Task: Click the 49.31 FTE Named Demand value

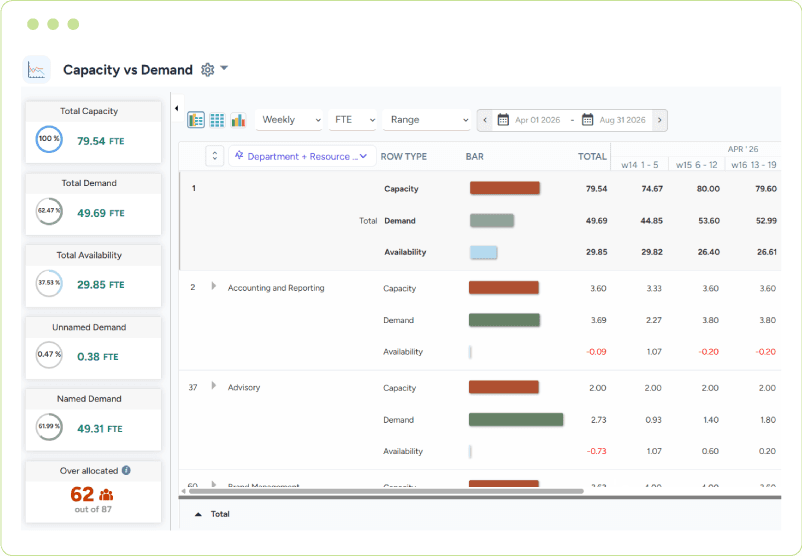Action: click(x=100, y=429)
